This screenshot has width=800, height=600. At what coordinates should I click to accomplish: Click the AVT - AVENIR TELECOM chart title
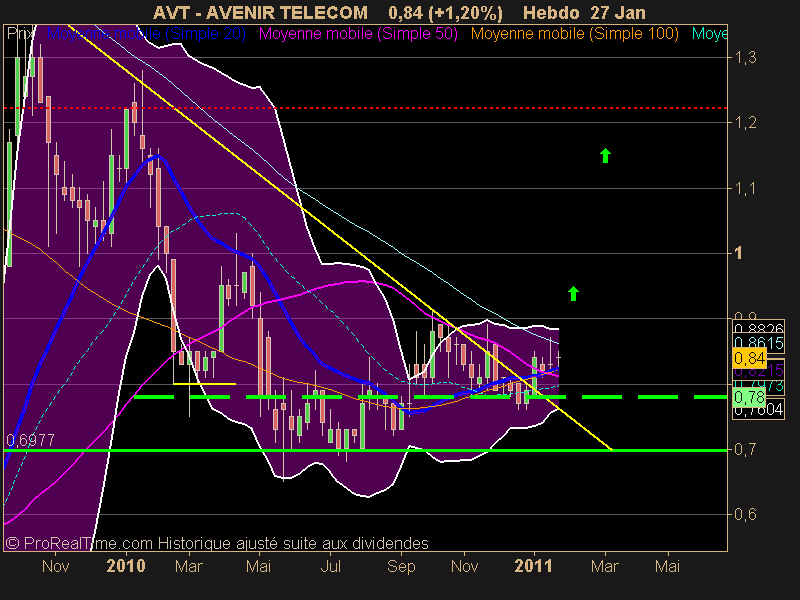[x=260, y=12]
